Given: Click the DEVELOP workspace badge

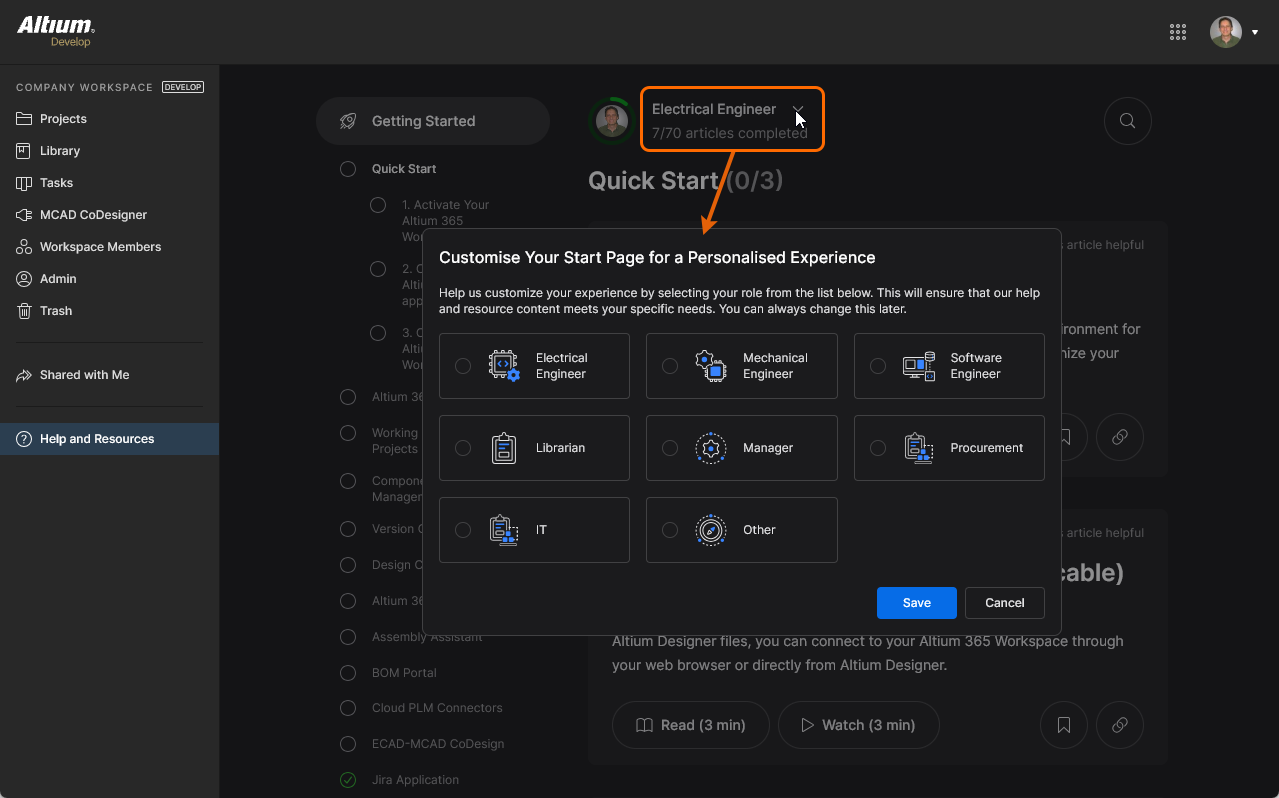Looking at the screenshot, I should pyautogui.click(x=183, y=87).
